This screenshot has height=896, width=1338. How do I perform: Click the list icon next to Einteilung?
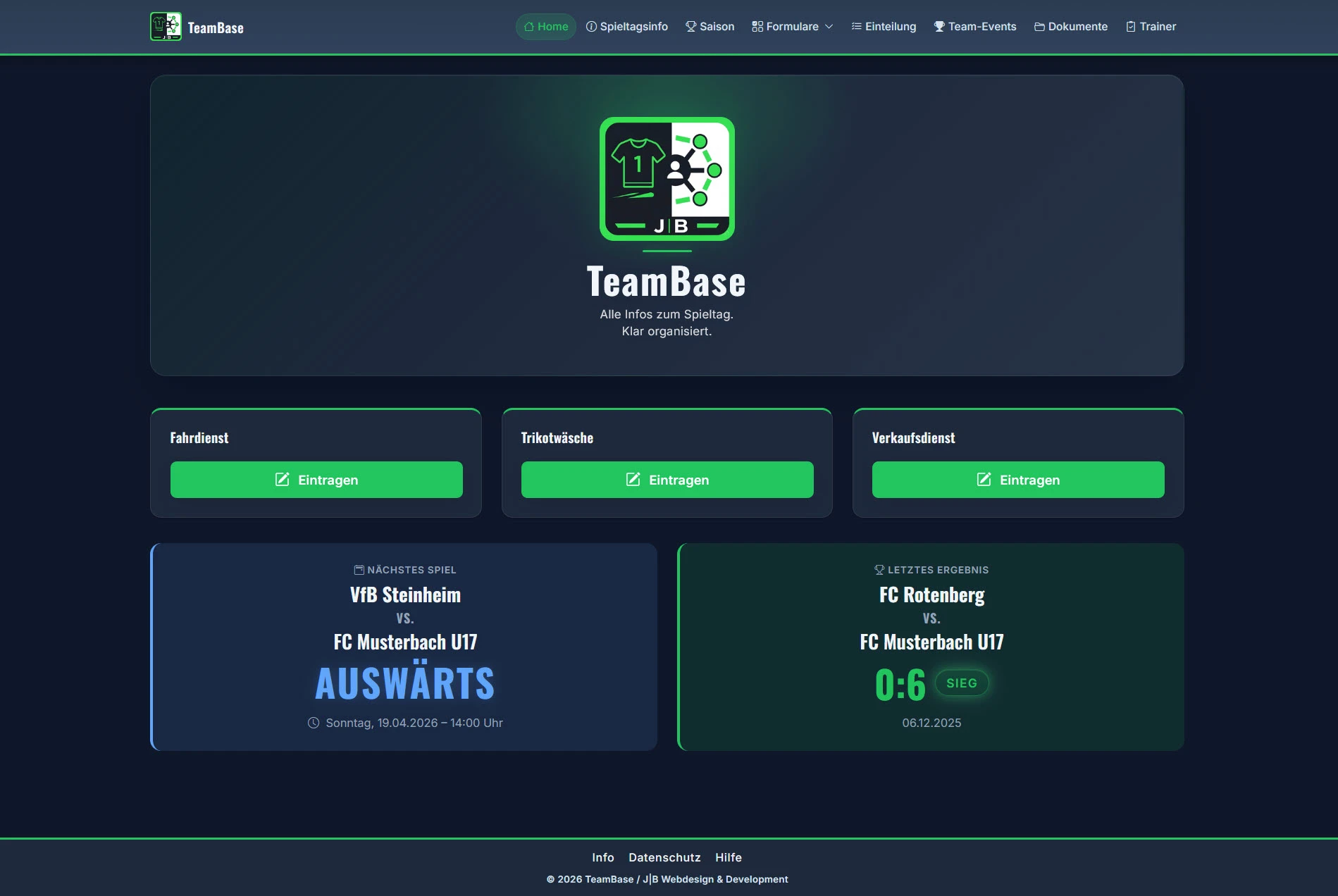click(855, 26)
